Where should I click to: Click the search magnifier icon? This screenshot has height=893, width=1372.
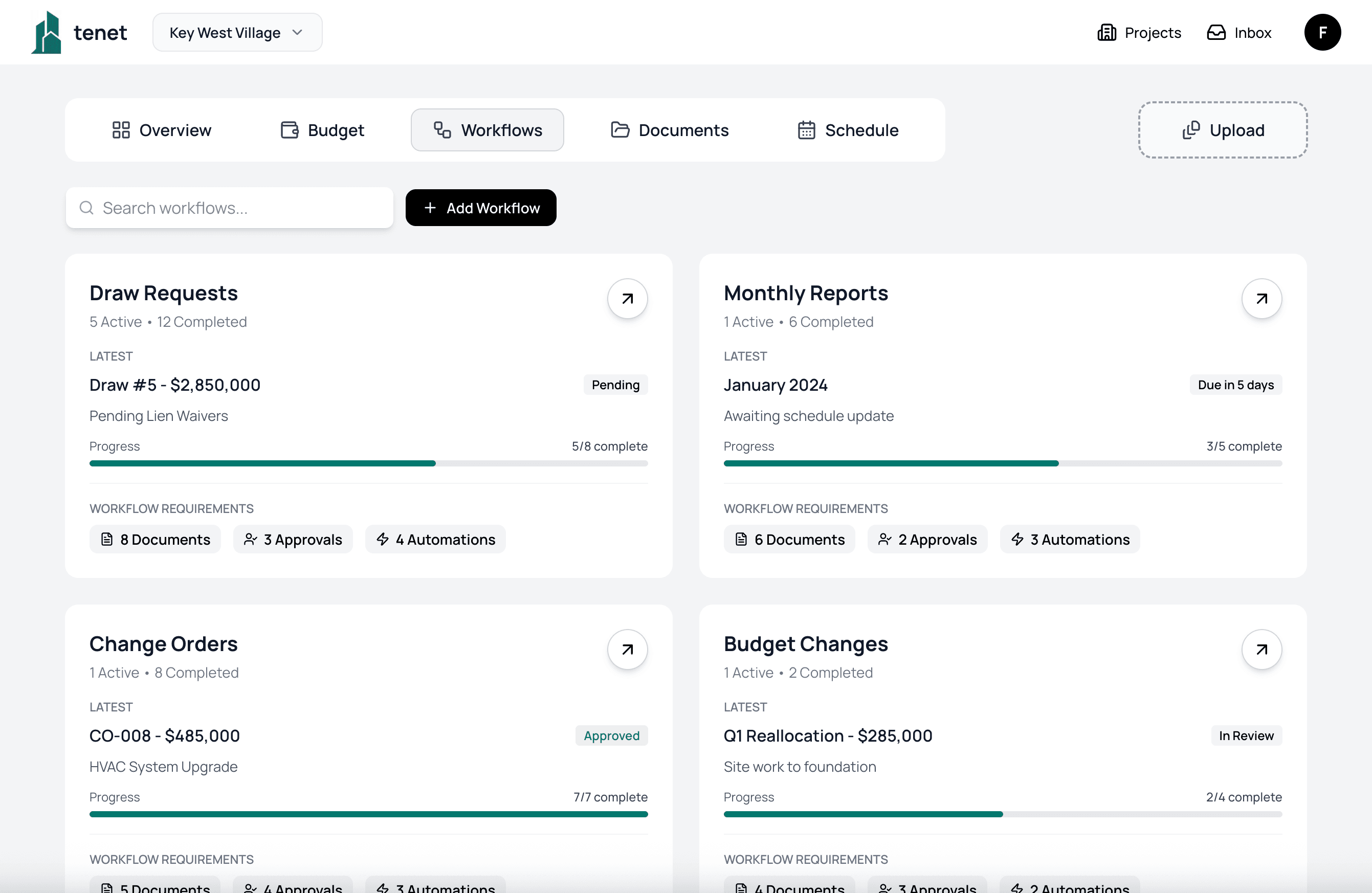pos(86,208)
